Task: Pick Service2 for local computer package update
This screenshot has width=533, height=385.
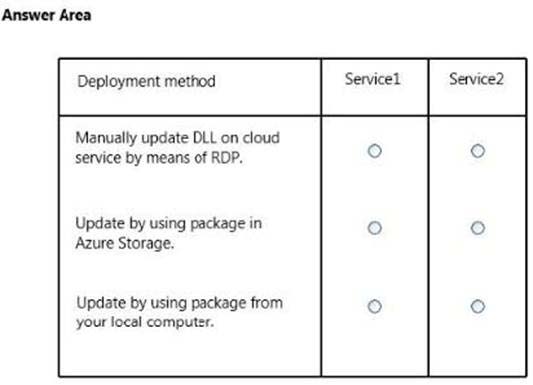Action: pos(478,306)
